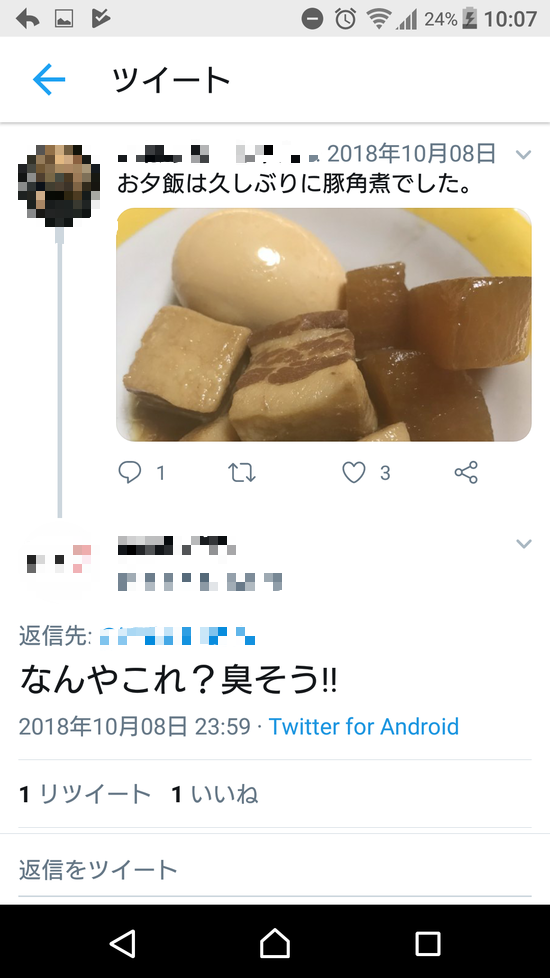The image size is (550, 978).
Task: Tap the 2018年10月08日 date on tweet
Action: (x=412, y=153)
